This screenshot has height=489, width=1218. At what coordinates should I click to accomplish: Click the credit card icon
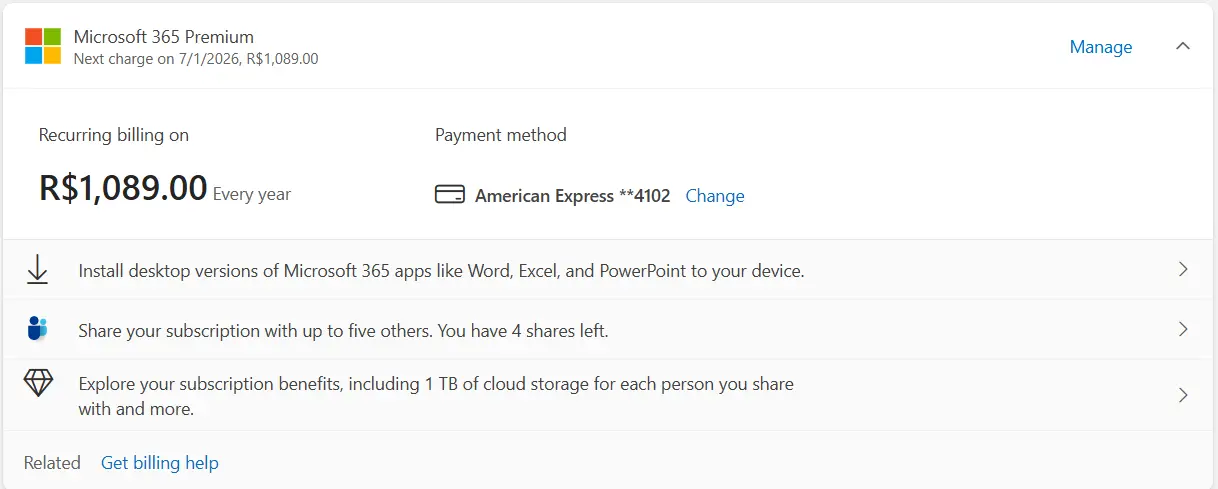click(x=450, y=195)
